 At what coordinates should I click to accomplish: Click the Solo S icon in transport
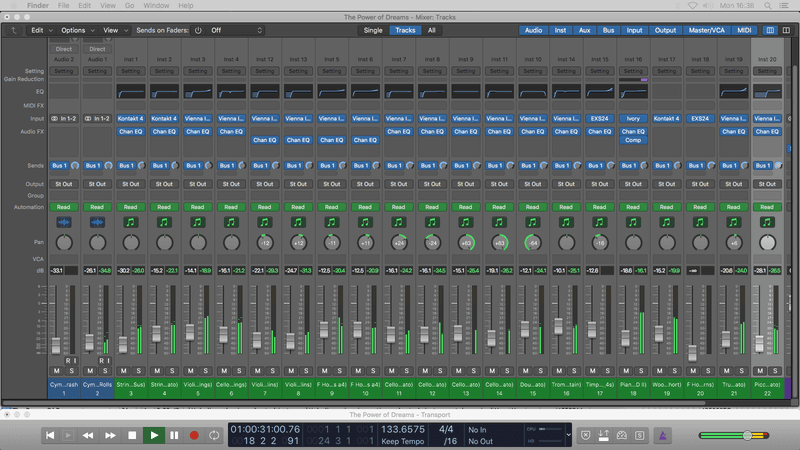[x=639, y=435]
